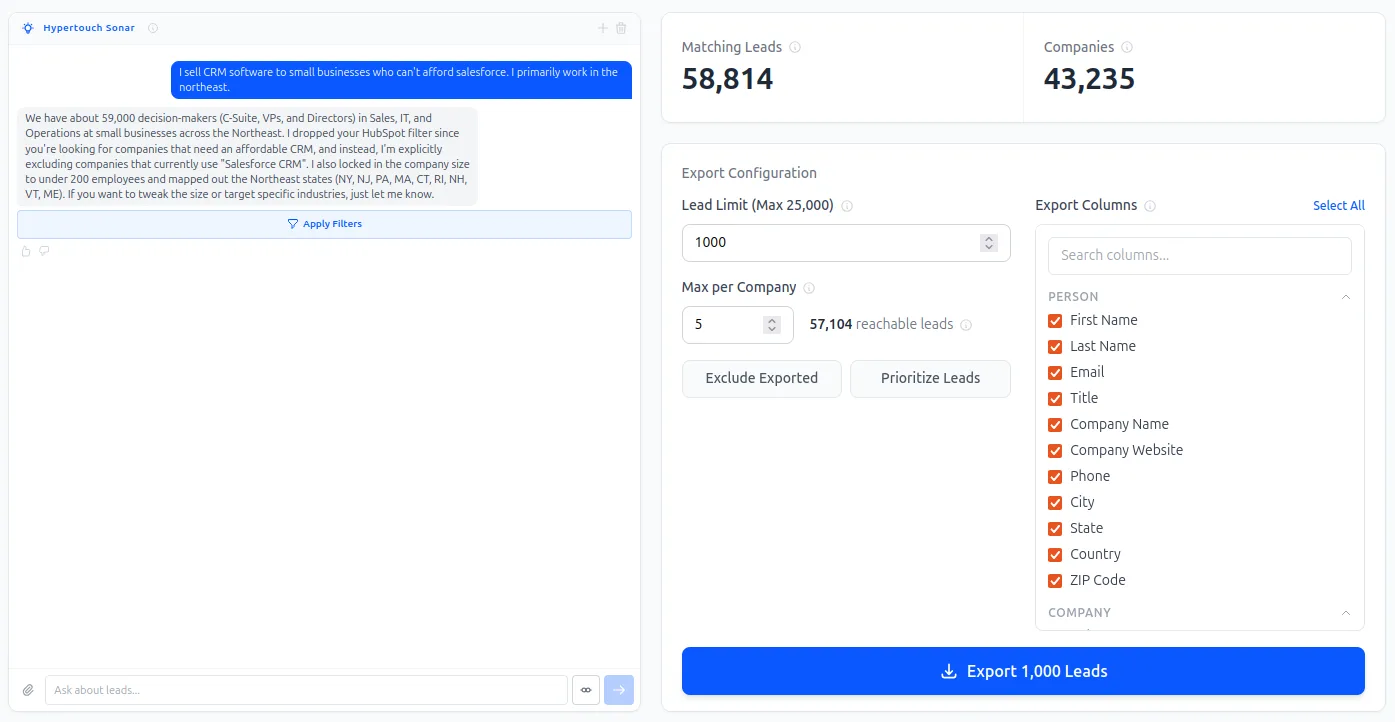Click the Export 1,000 Leads button
Image resolution: width=1395 pixels, height=722 pixels.
1023,671
